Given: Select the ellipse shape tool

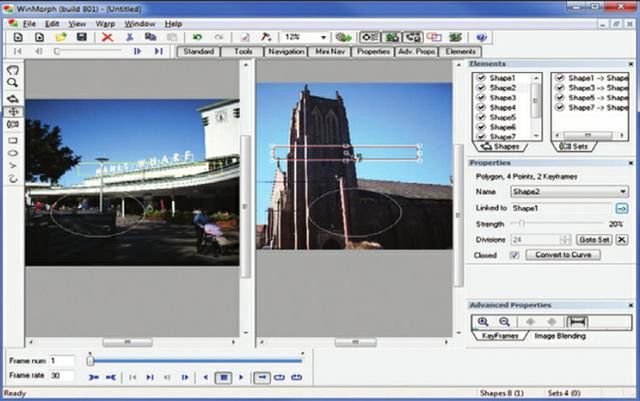Looking at the screenshot, I should [13, 153].
